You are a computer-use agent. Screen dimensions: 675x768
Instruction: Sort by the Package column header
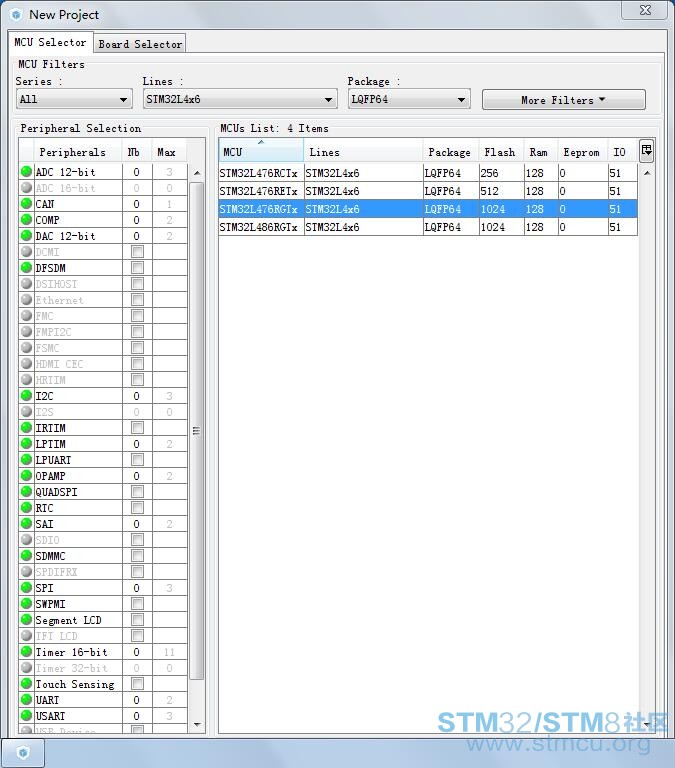[x=450, y=152]
